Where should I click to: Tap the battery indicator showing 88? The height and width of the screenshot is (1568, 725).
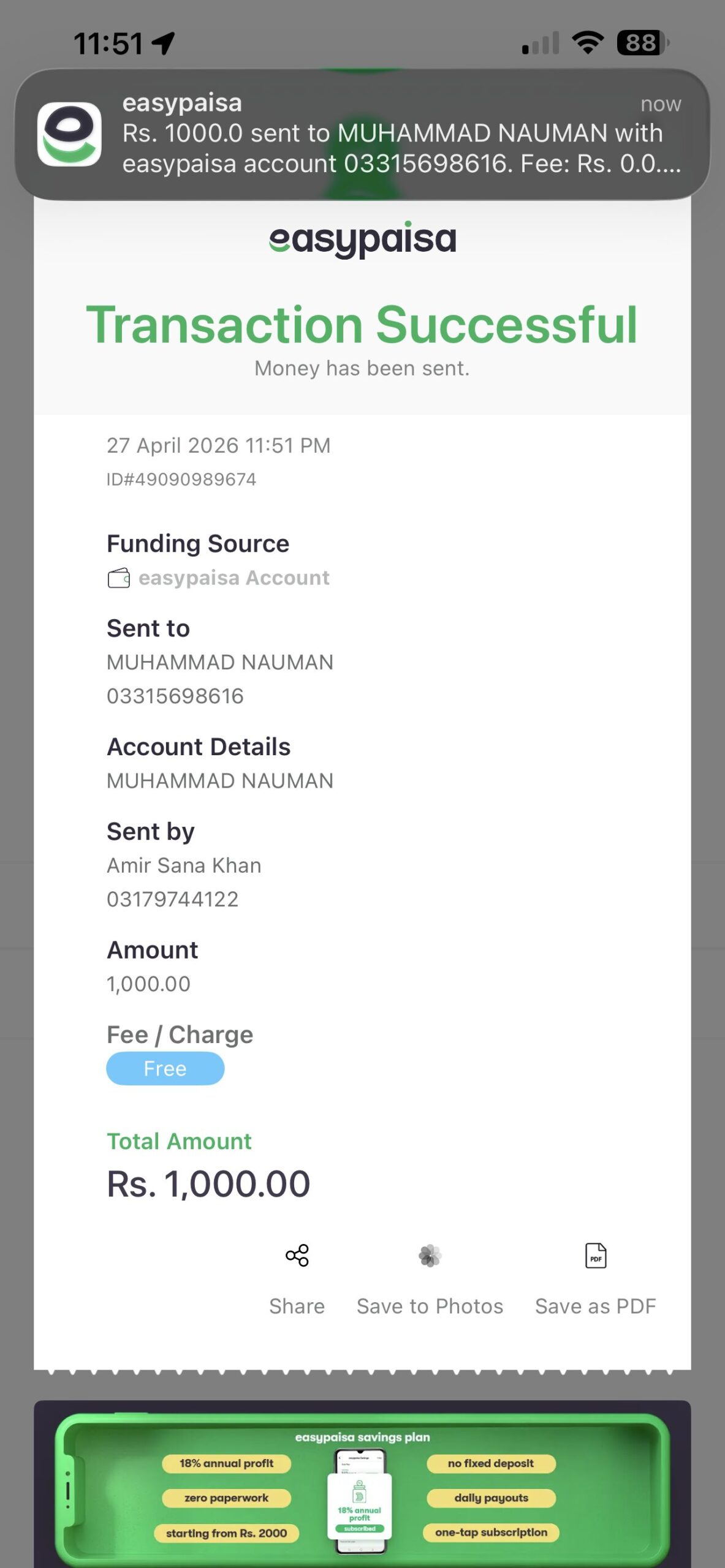642,43
